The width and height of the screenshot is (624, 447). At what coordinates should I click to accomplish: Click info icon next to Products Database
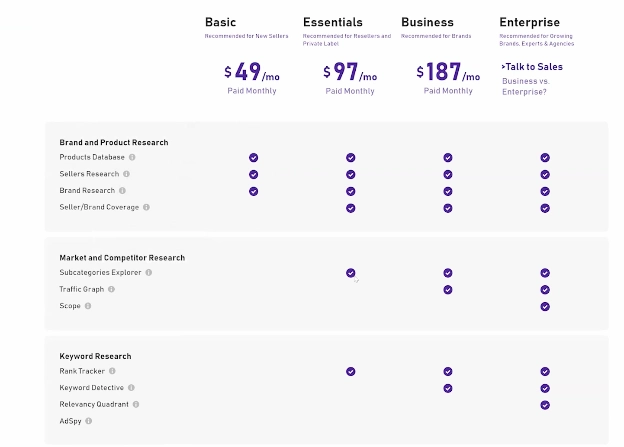click(x=132, y=157)
